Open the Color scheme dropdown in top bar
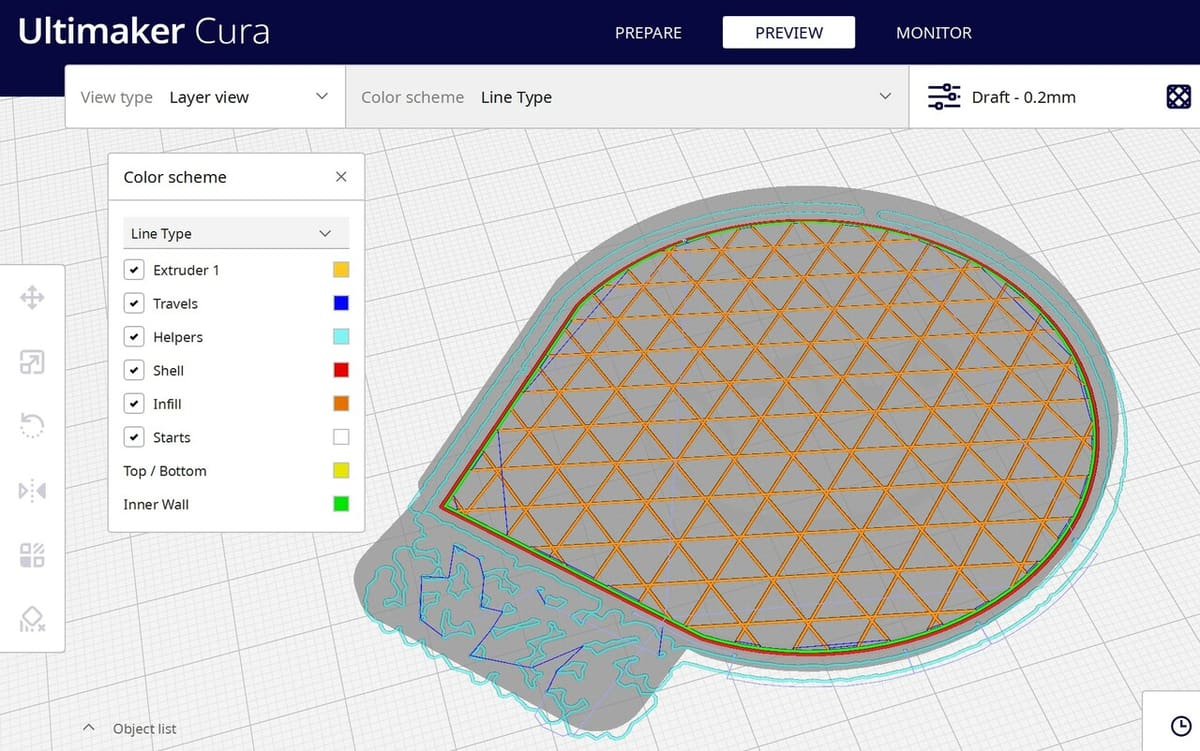The height and width of the screenshot is (751, 1200). [x=627, y=97]
